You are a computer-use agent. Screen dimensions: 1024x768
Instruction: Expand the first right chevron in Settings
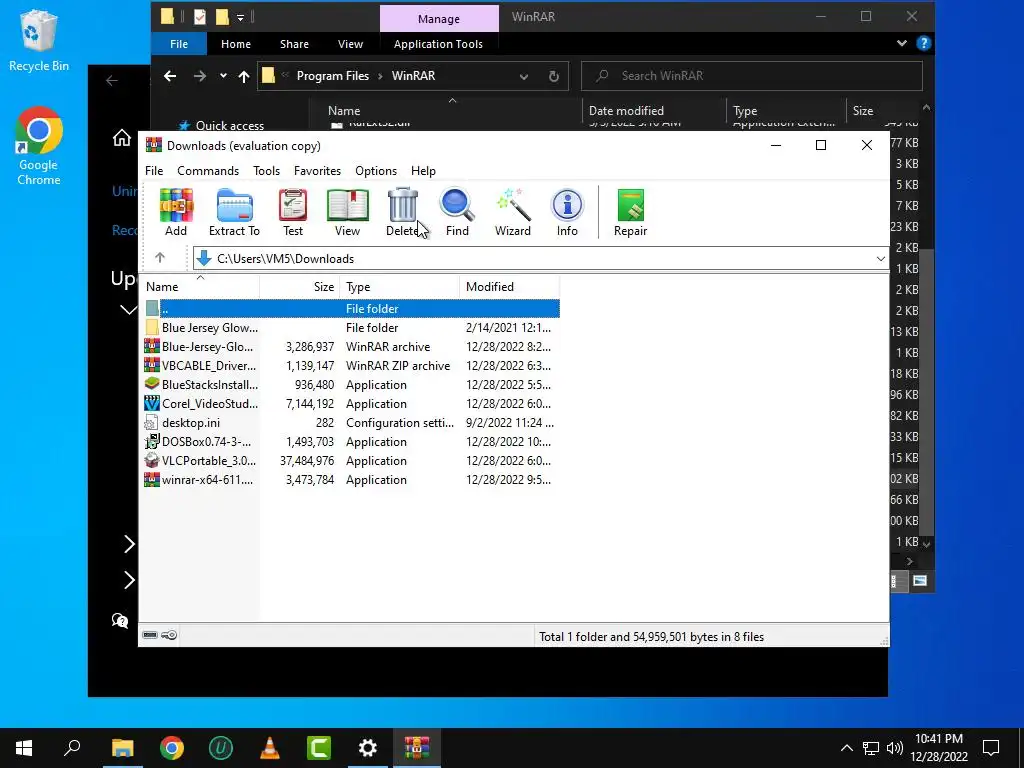(x=129, y=543)
